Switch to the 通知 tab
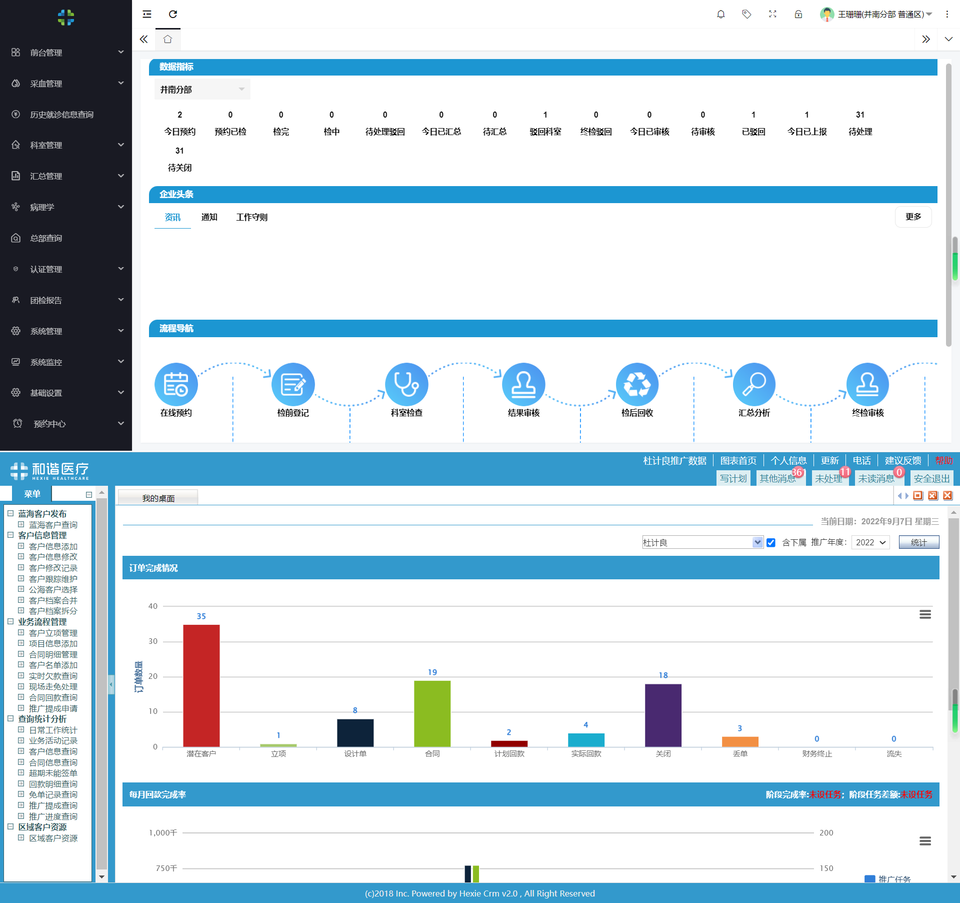960x903 pixels. tap(209, 217)
